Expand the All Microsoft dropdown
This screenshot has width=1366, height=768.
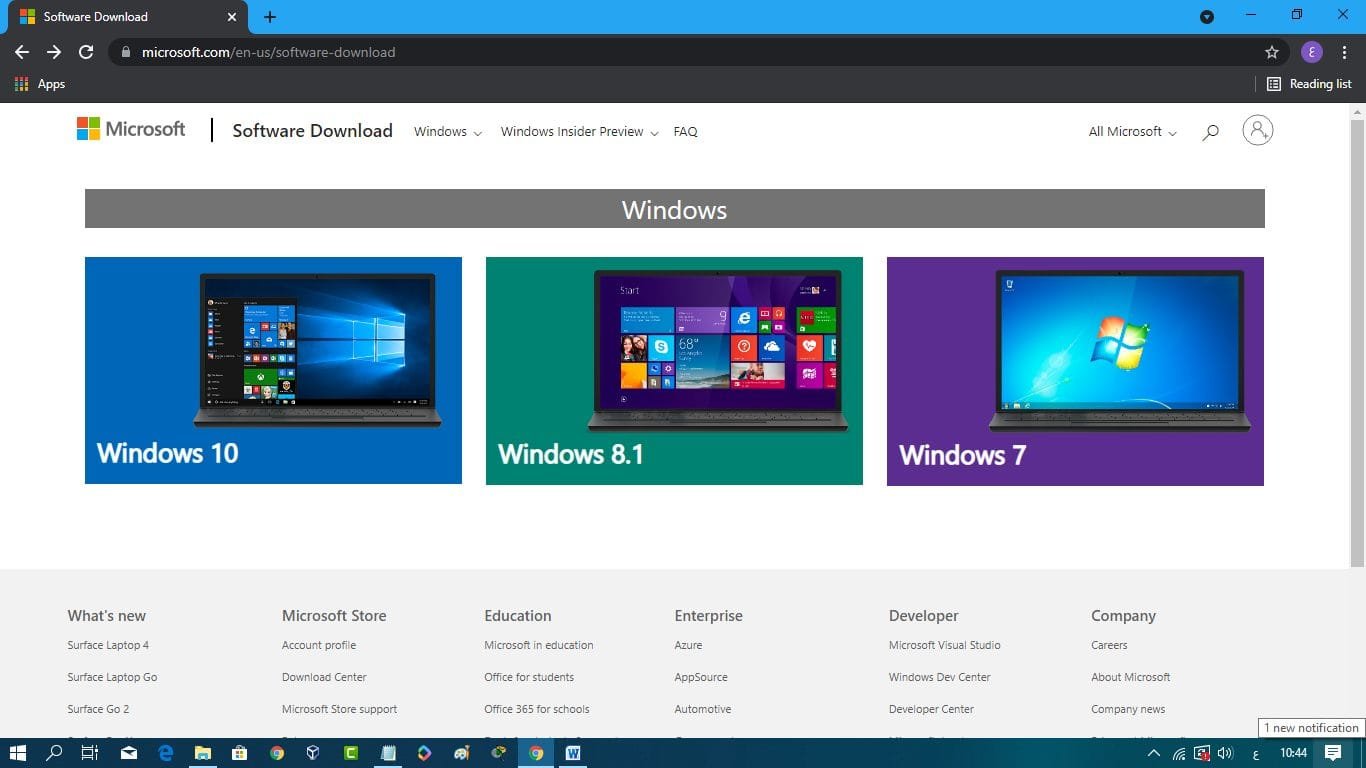[x=1132, y=132]
